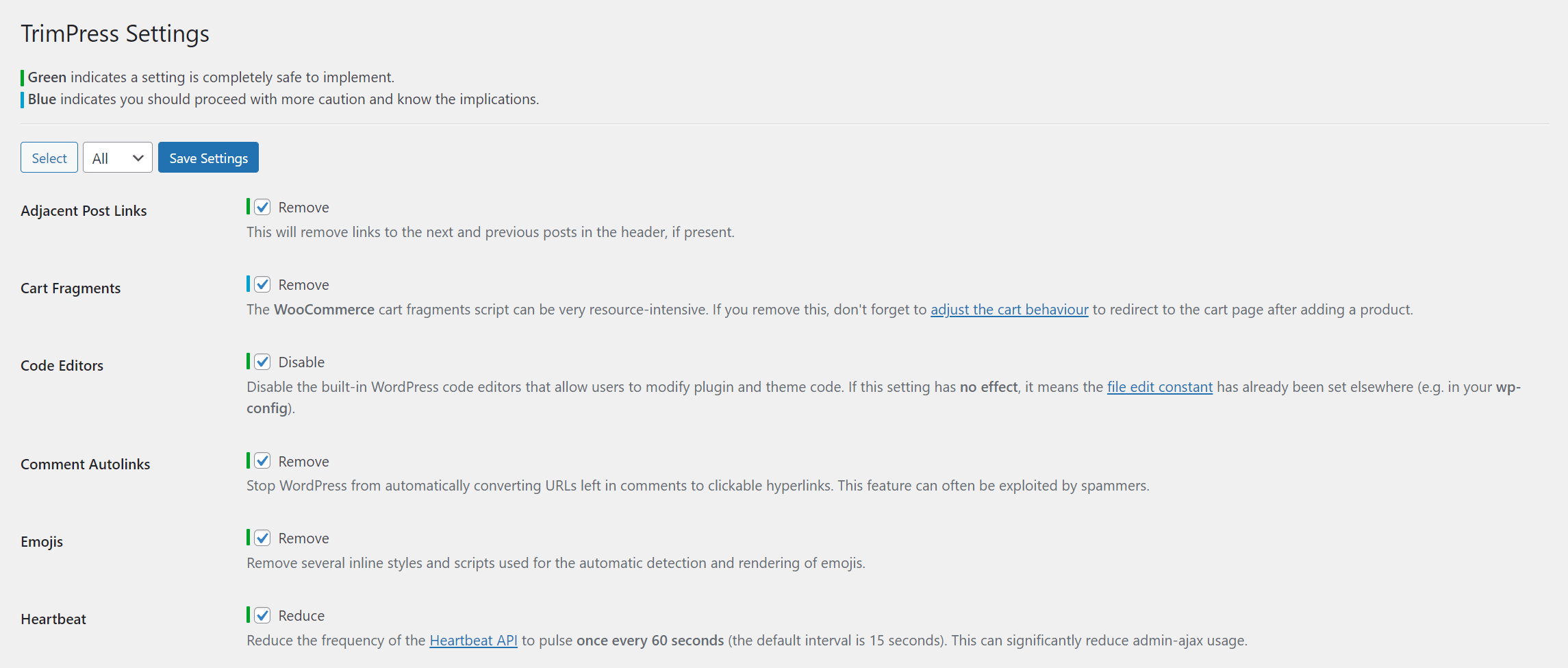This screenshot has height=668, width=1568.
Task: Follow the file edit constant link
Action: coord(1160,387)
